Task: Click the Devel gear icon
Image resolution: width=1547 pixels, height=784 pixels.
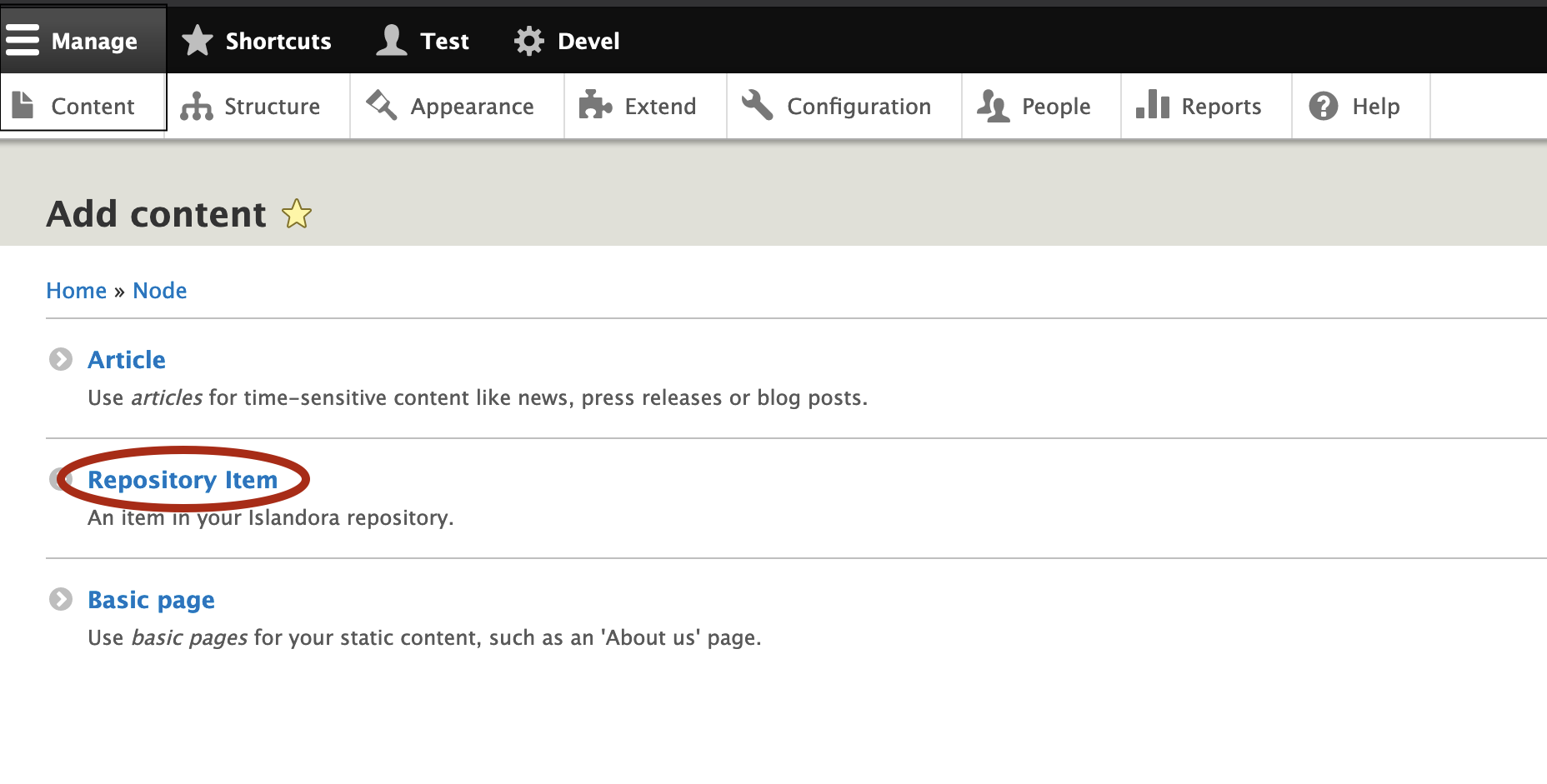Action: click(x=528, y=40)
